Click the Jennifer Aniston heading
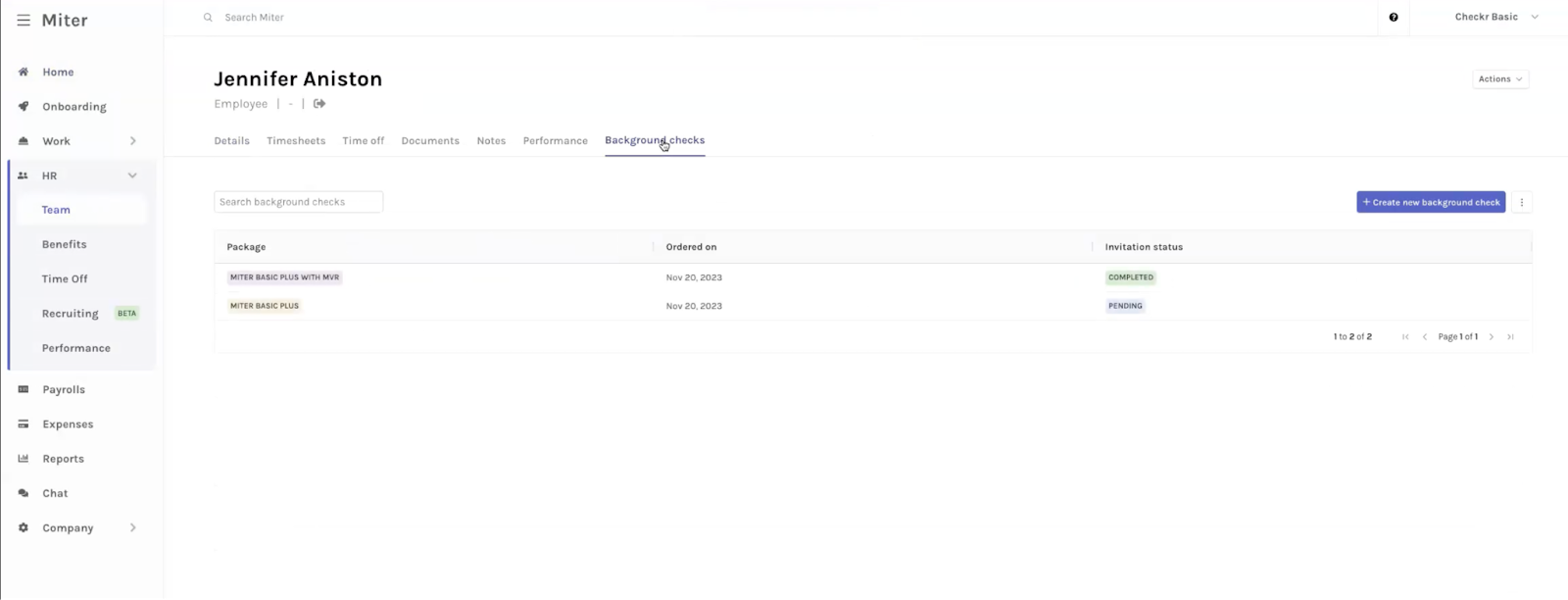 click(298, 78)
